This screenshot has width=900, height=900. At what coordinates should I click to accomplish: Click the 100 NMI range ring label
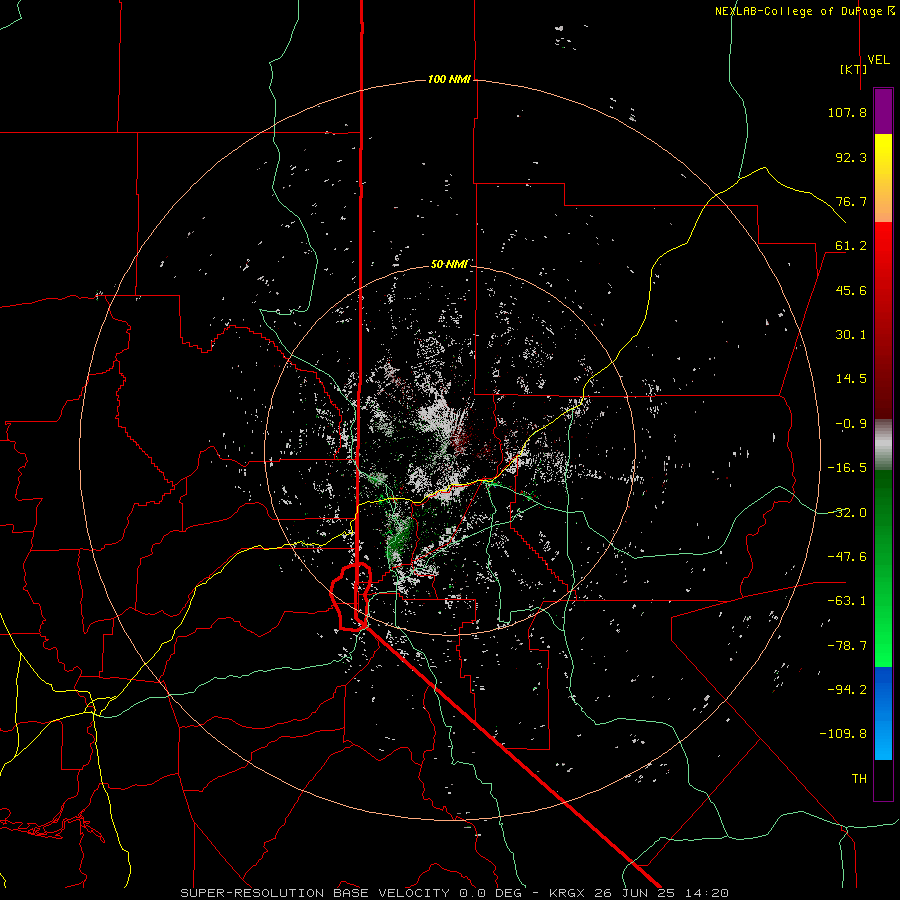(449, 79)
